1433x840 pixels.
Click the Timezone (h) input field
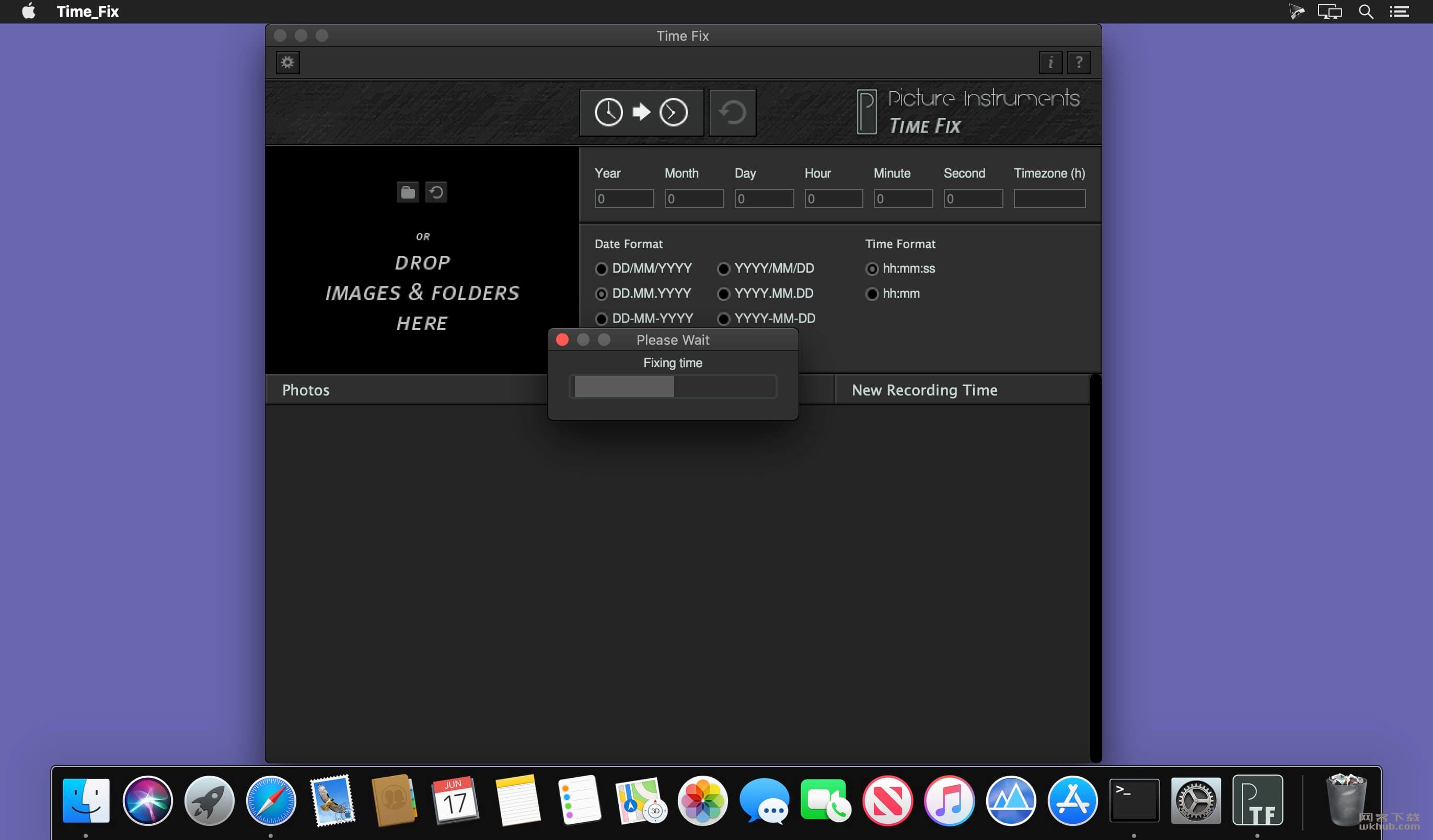[x=1050, y=199]
